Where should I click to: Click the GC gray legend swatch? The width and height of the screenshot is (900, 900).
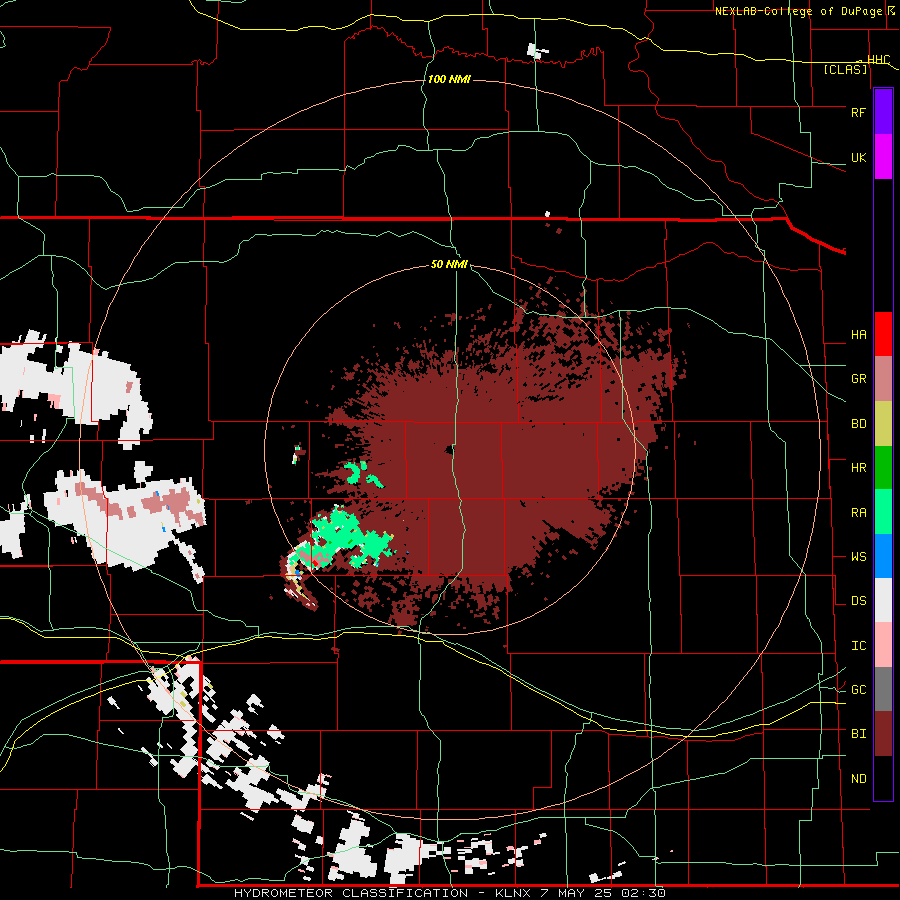[883, 689]
